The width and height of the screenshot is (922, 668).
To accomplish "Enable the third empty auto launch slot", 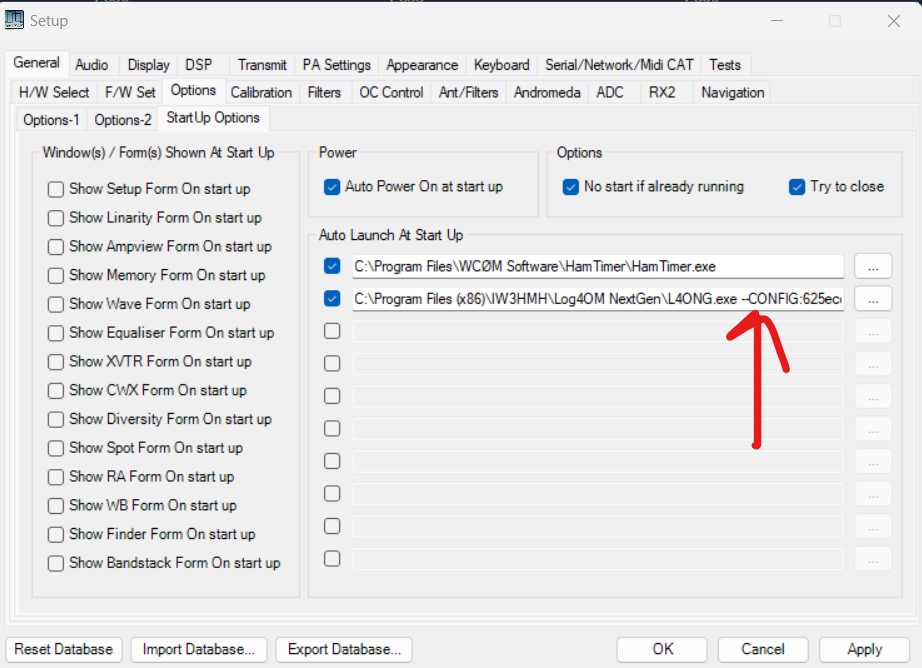I will coord(333,396).
